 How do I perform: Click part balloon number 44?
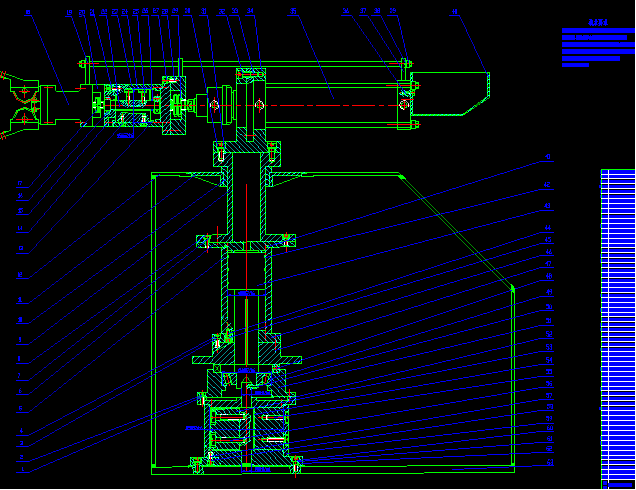[548, 228]
